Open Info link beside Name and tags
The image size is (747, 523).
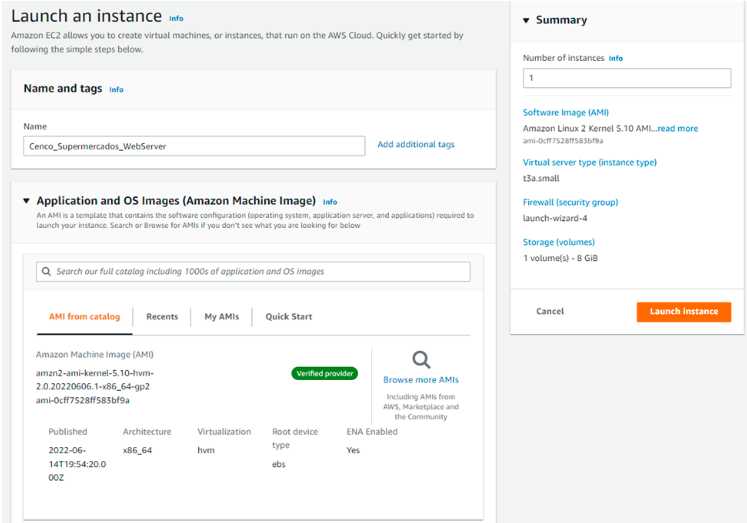(116, 90)
